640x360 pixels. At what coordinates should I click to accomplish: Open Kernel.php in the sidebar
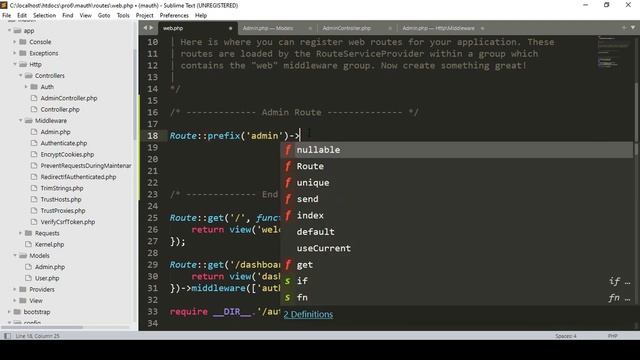[x=49, y=244]
